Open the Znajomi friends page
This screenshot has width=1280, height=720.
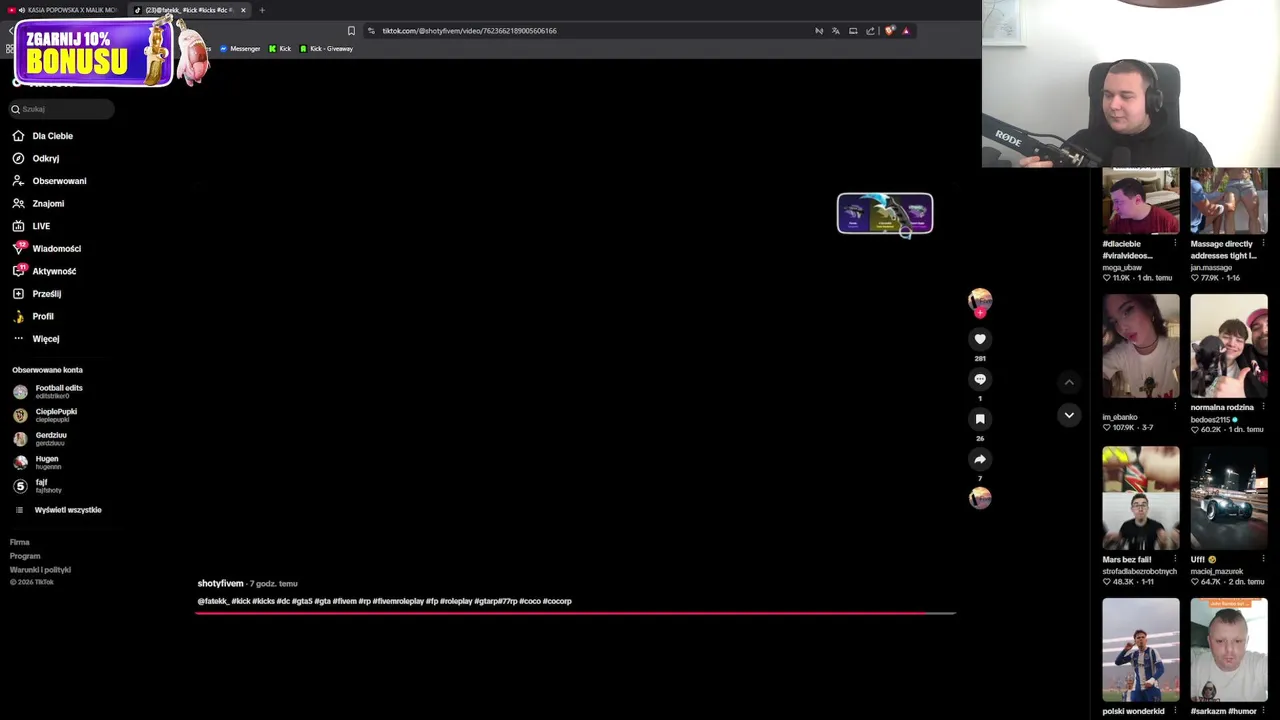[38, 203]
